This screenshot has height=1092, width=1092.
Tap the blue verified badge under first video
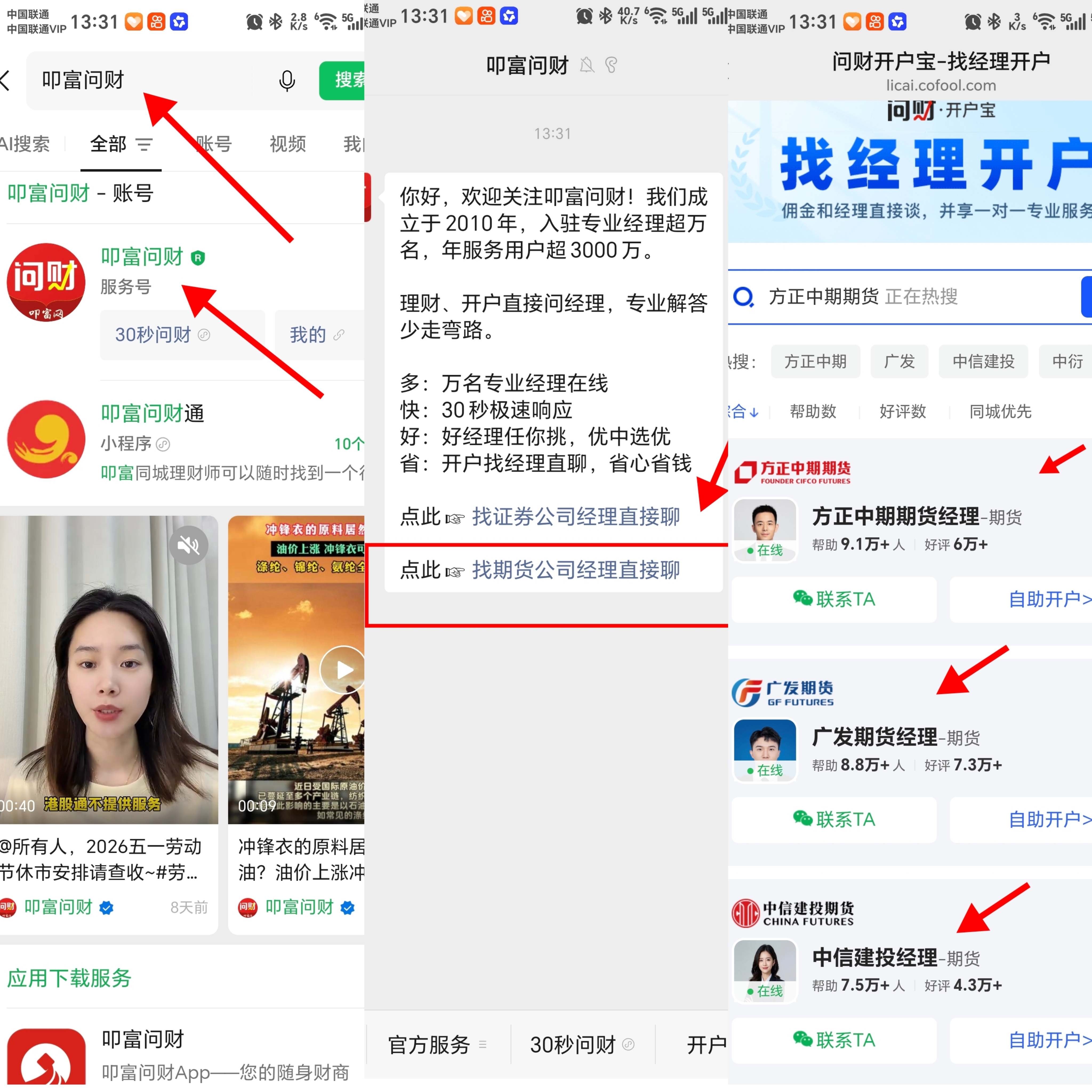point(106,908)
